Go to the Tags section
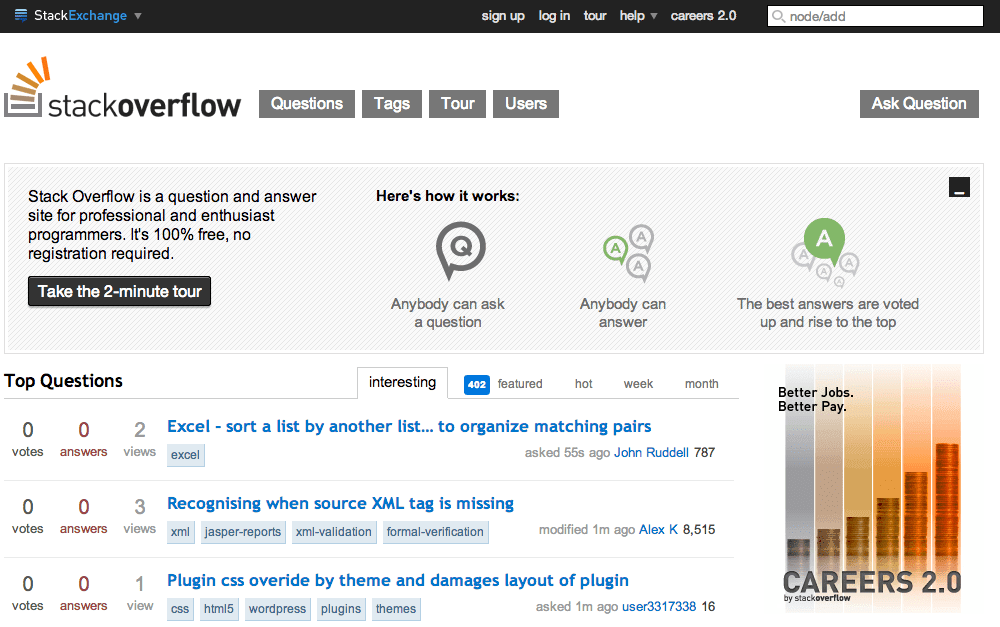This screenshot has width=1000, height=627. coord(392,104)
